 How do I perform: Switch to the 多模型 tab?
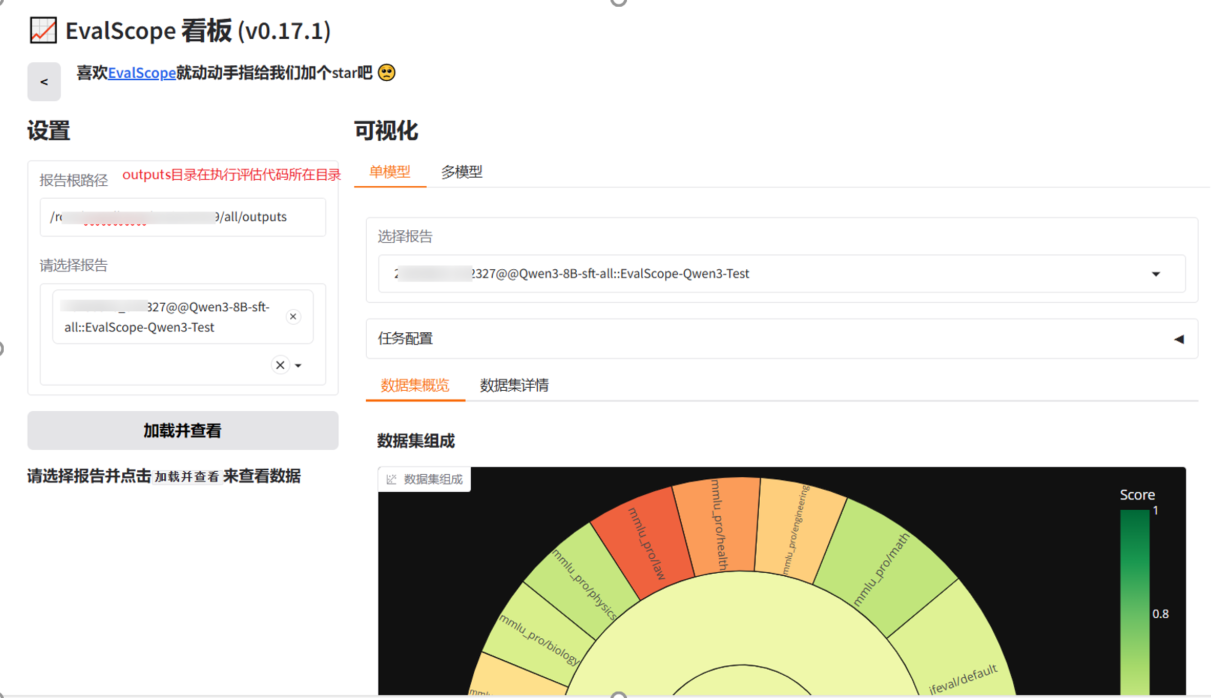point(462,172)
